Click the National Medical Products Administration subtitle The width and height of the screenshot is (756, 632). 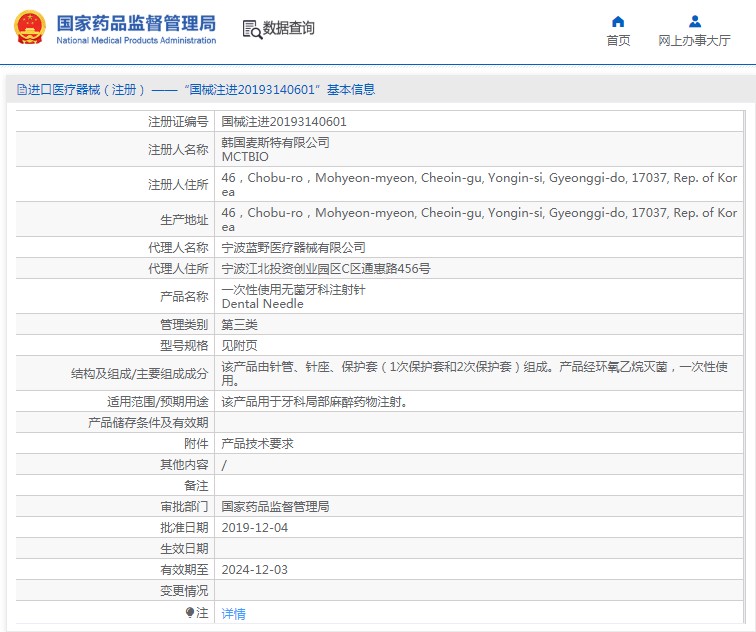pos(135,40)
